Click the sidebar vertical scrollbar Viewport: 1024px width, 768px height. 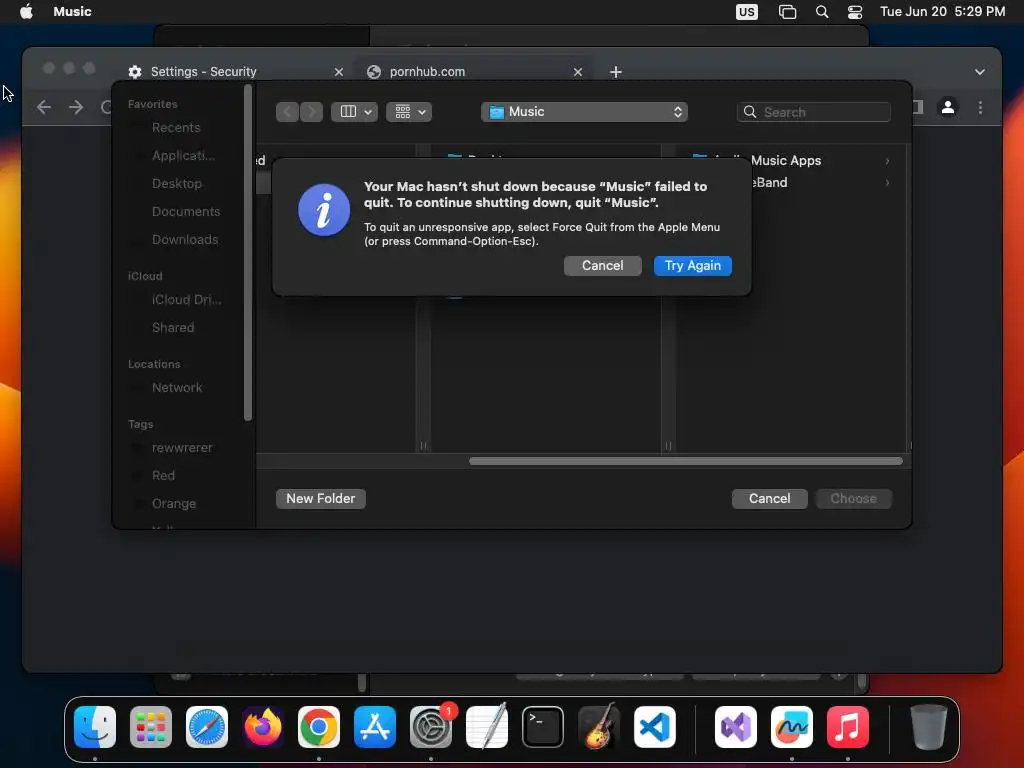(248, 255)
